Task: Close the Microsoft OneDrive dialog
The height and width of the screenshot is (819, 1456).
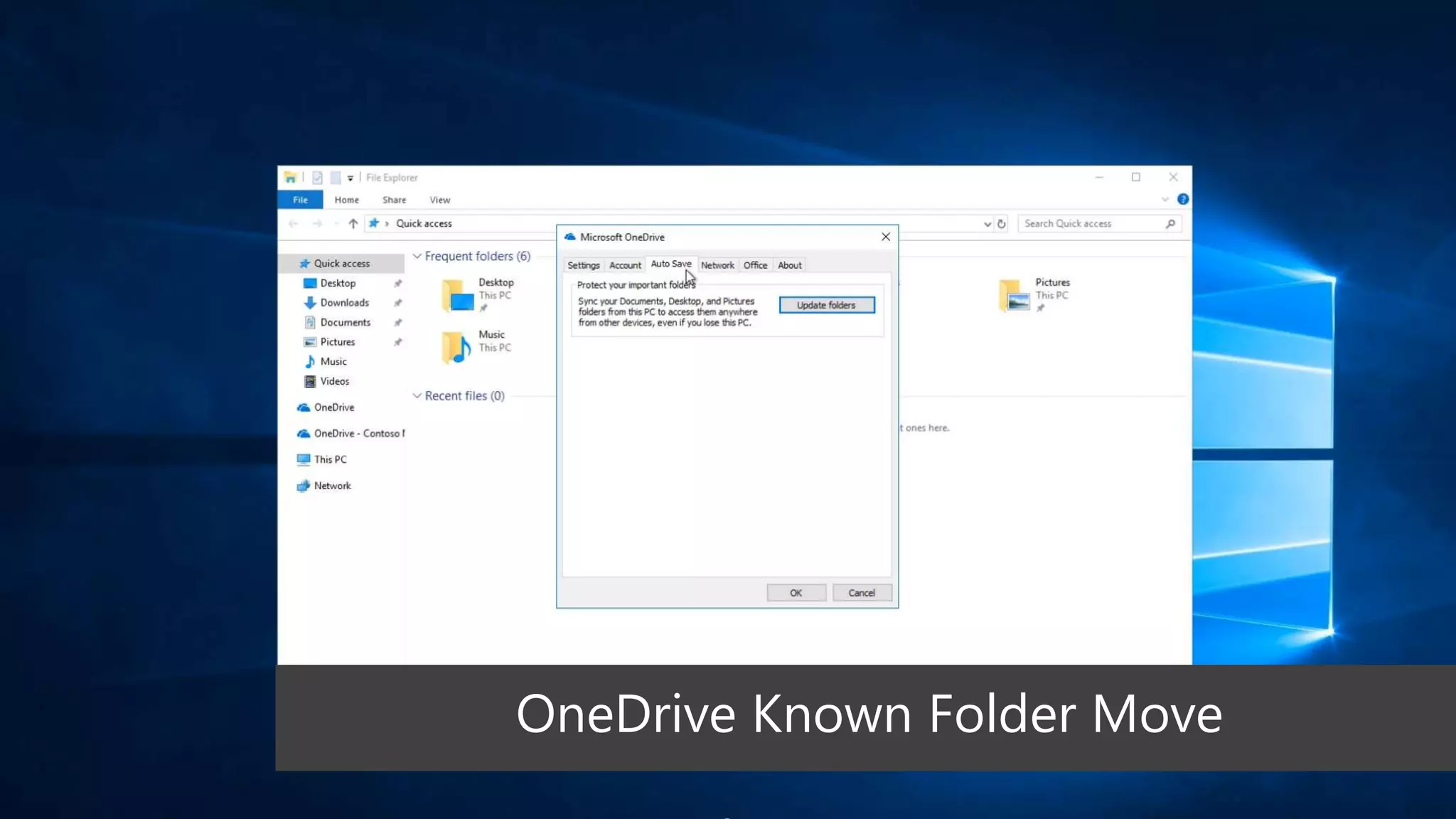Action: tap(886, 237)
